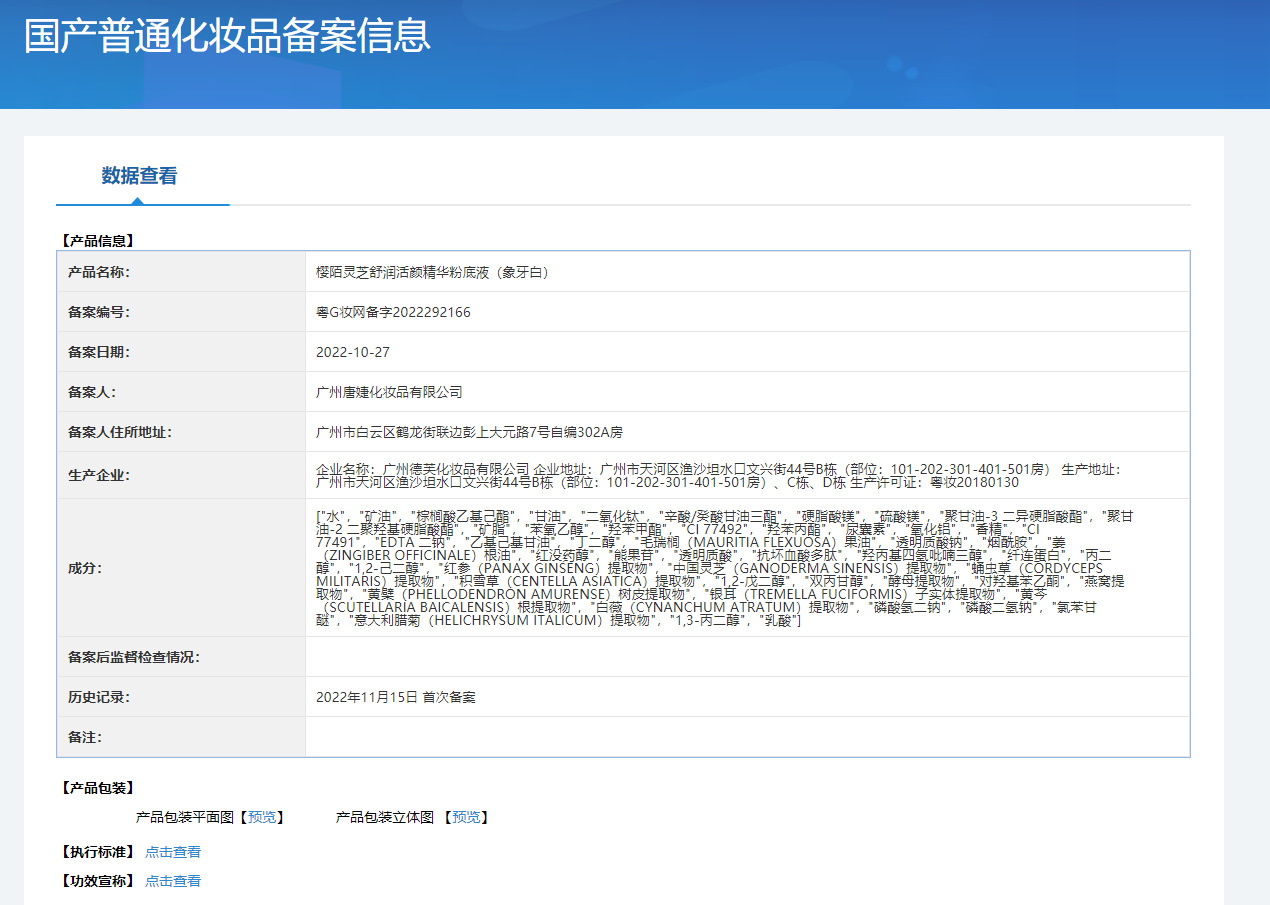
Task: Open 预览 link for 产品包装平面图
Action: click(x=262, y=818)
